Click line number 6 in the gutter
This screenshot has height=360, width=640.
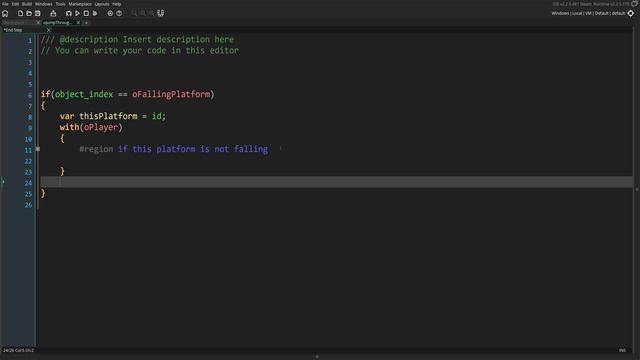[30, 95]
